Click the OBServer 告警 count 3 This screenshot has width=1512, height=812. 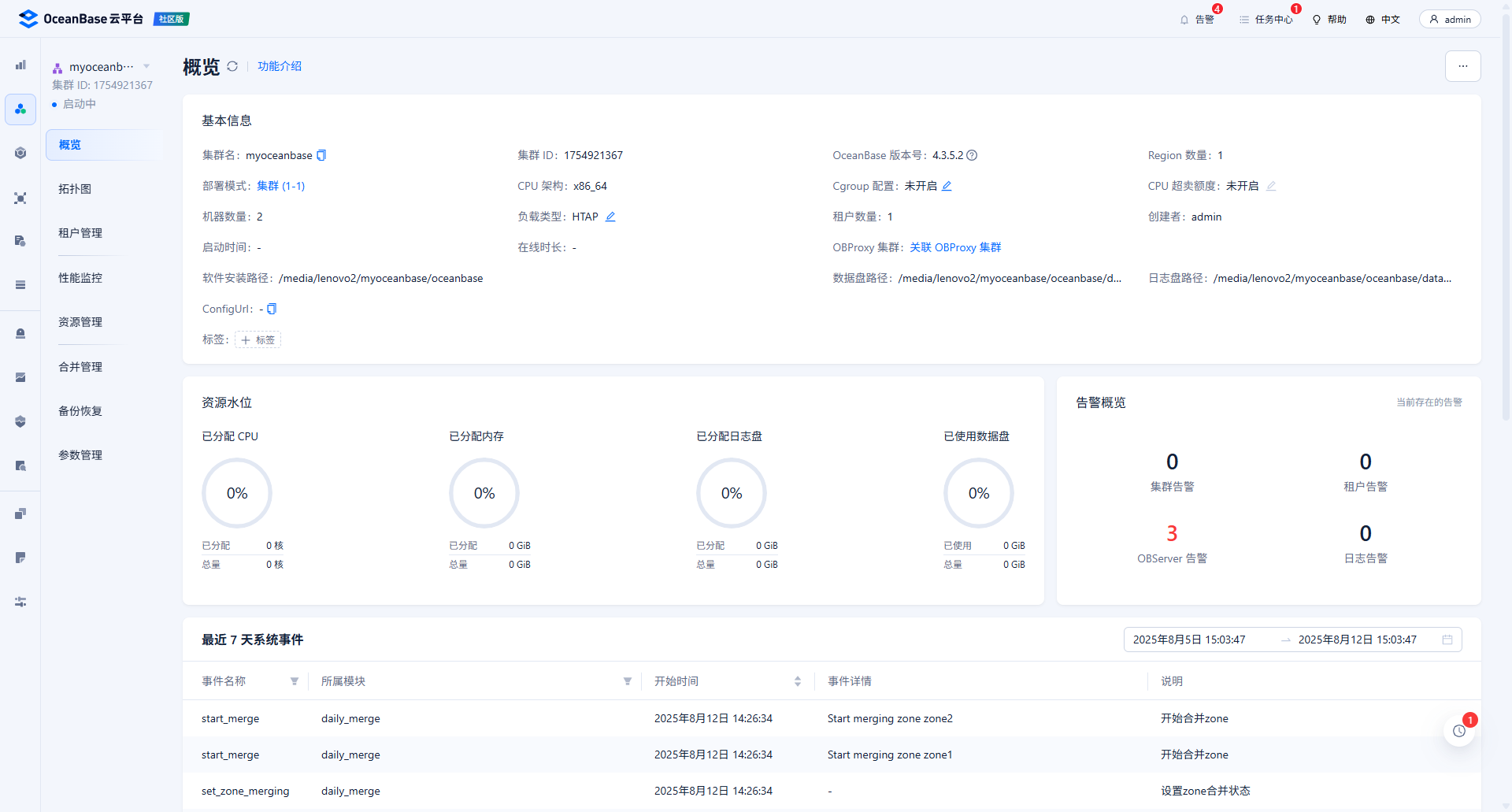click(1172, 533)
